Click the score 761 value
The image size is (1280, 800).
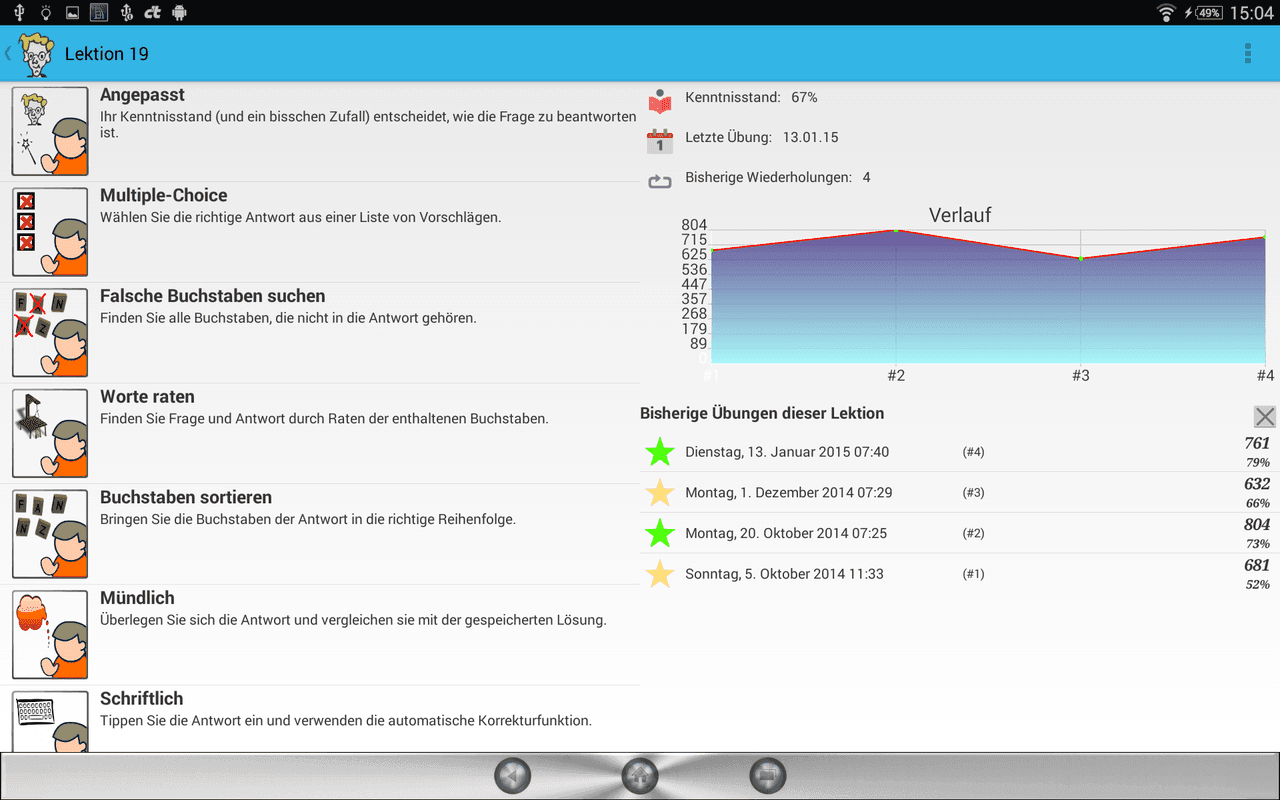click(x=1257, y=443)
